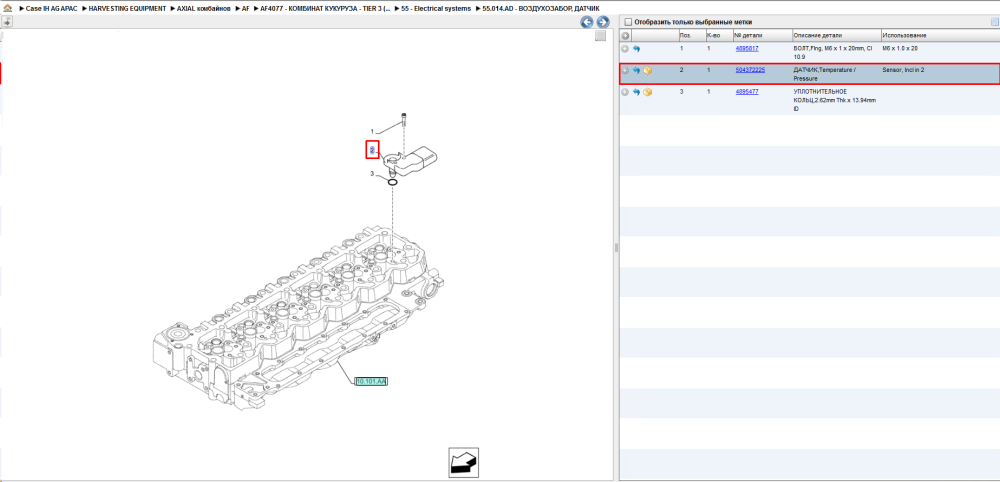Open part number link 504372225
Viewport: 1000px width, 482px height.
750,69
